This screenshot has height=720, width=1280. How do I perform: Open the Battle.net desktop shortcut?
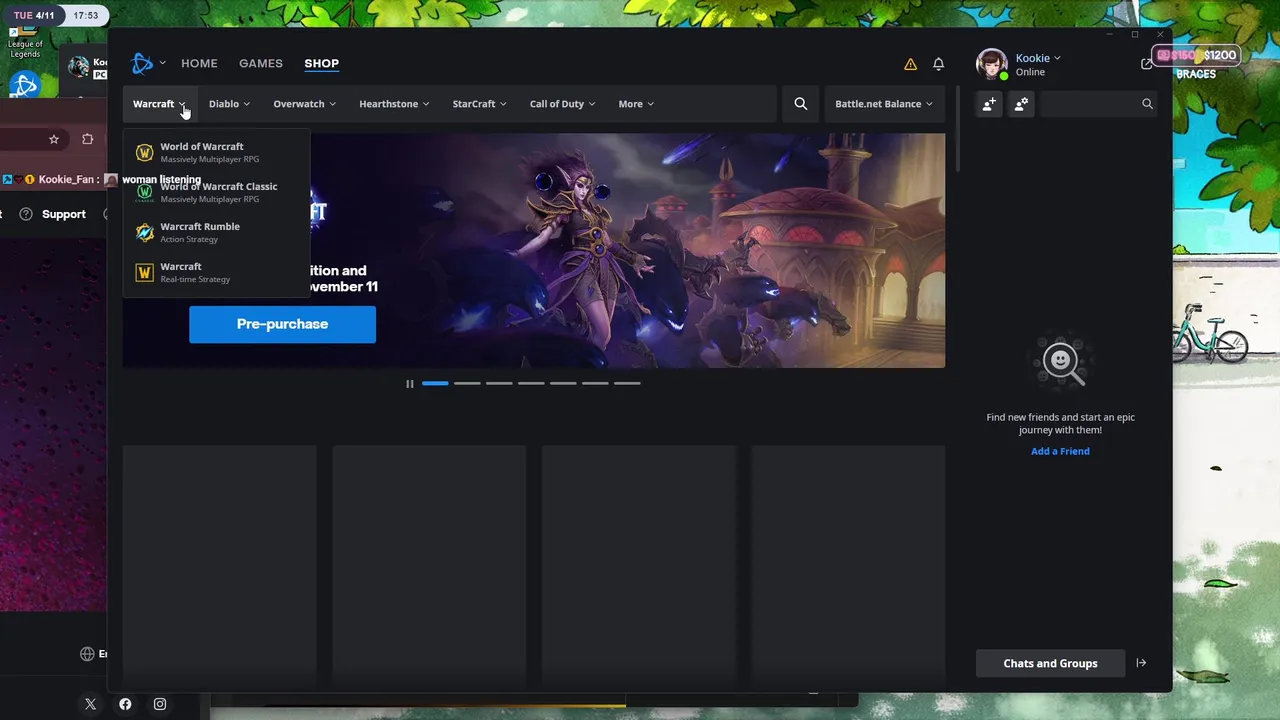[25, 84]
